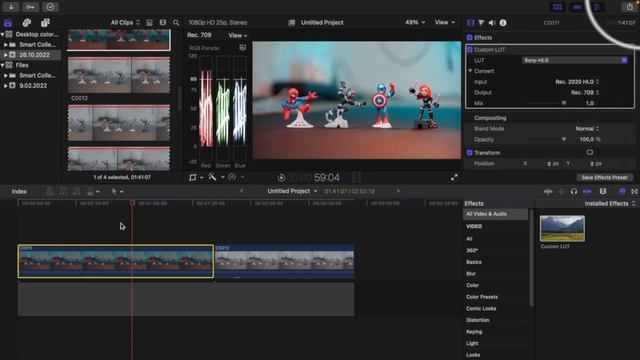Select the Blur effects category
The height and width of the screenshot is (360, 640).
click(471, 273)
